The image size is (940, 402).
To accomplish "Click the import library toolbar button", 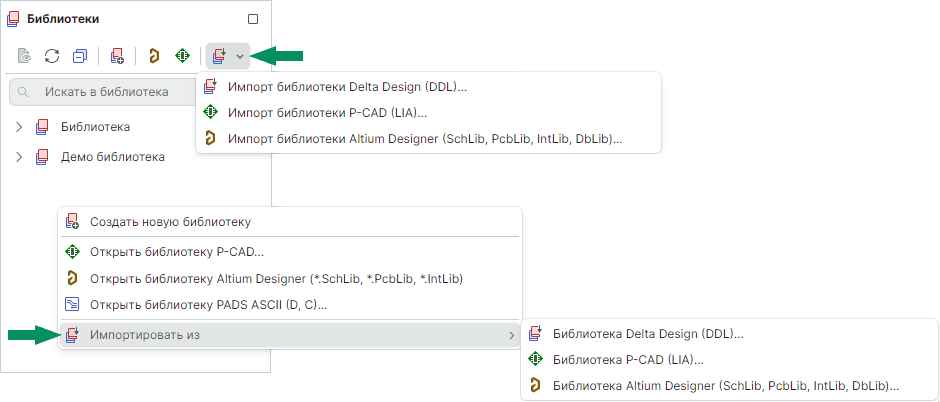I will pyautogui.click(x=220, y=56).
